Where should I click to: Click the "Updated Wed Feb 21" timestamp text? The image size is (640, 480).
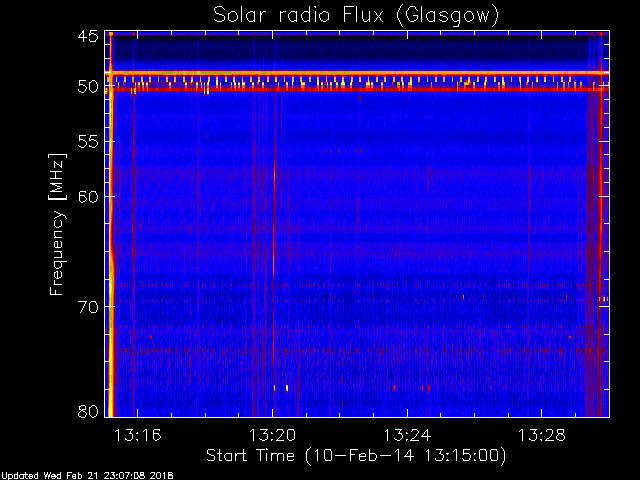[x=87, y=474]
